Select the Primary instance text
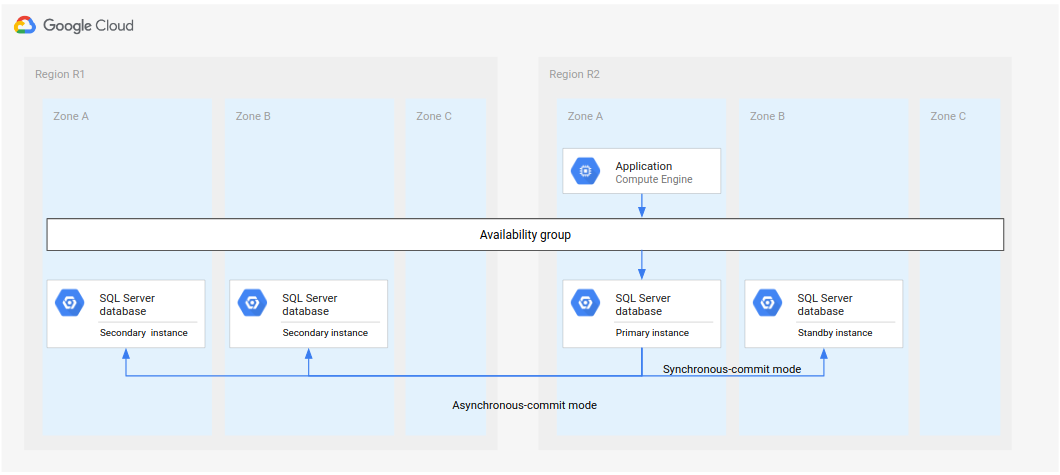Image resolution: width=1060 pixels, height=475 pixels. [x=652, y=333]
